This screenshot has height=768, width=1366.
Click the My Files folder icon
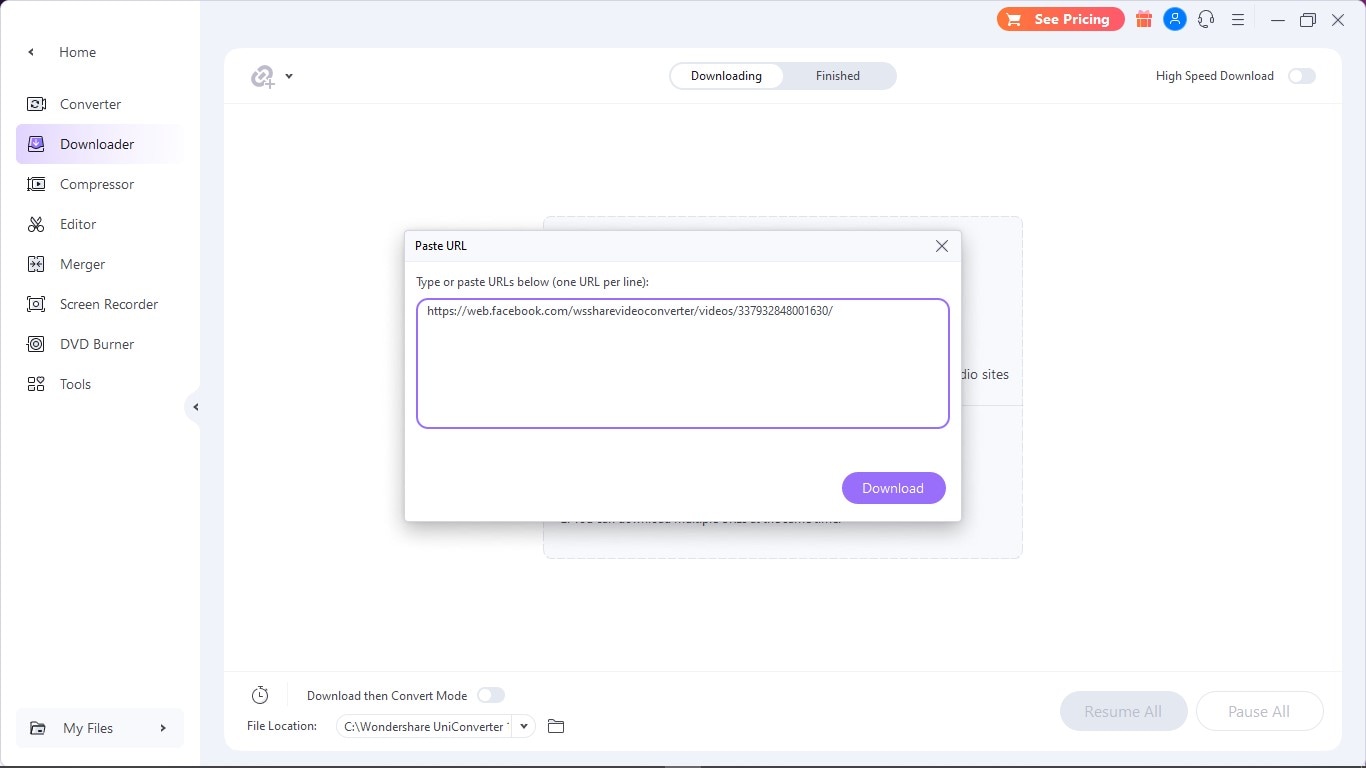click(38, 728)
